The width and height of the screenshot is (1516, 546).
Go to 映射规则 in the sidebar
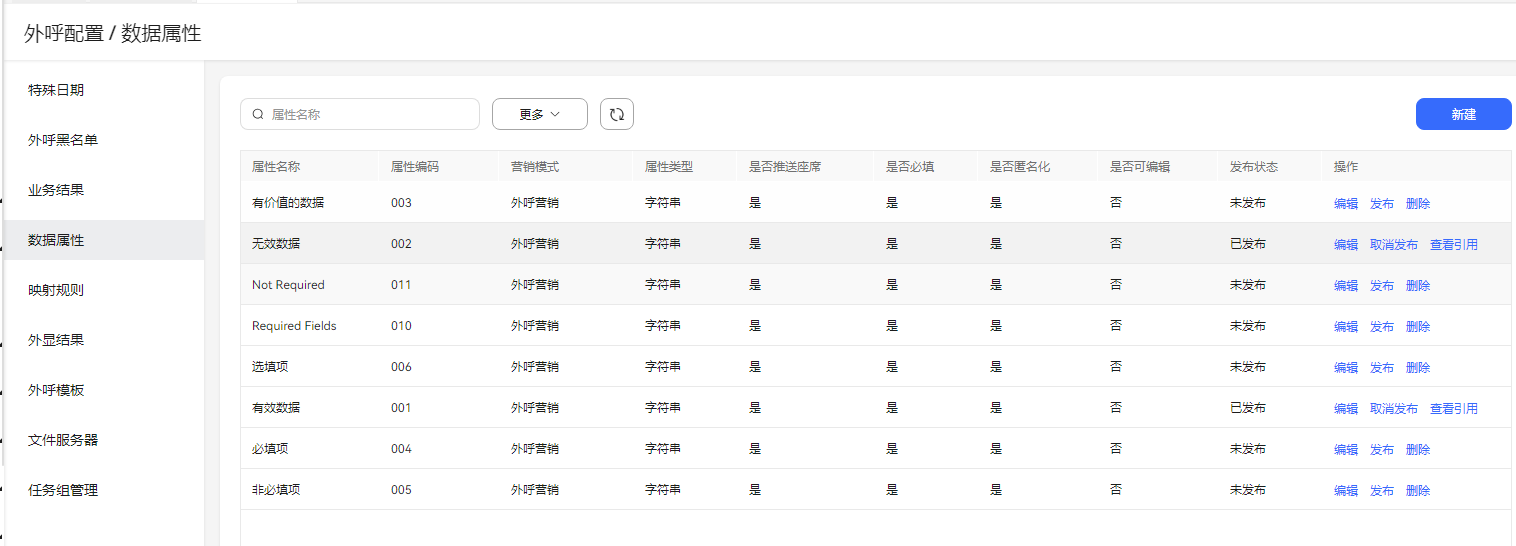point(104,290)
